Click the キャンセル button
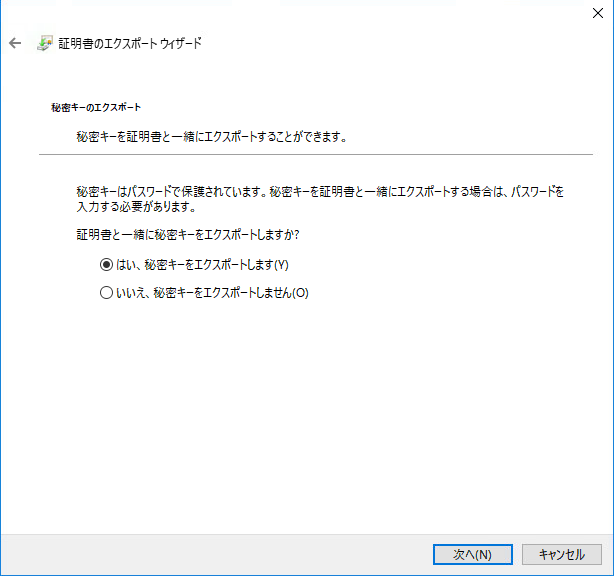614x576 pixels. [562, 554]
